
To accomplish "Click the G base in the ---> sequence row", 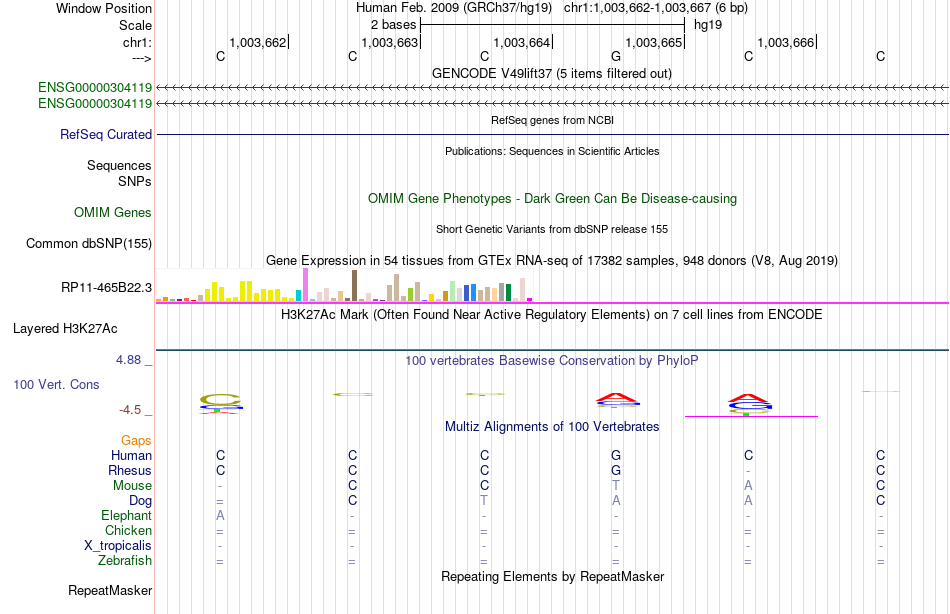I will coord(616,56).
